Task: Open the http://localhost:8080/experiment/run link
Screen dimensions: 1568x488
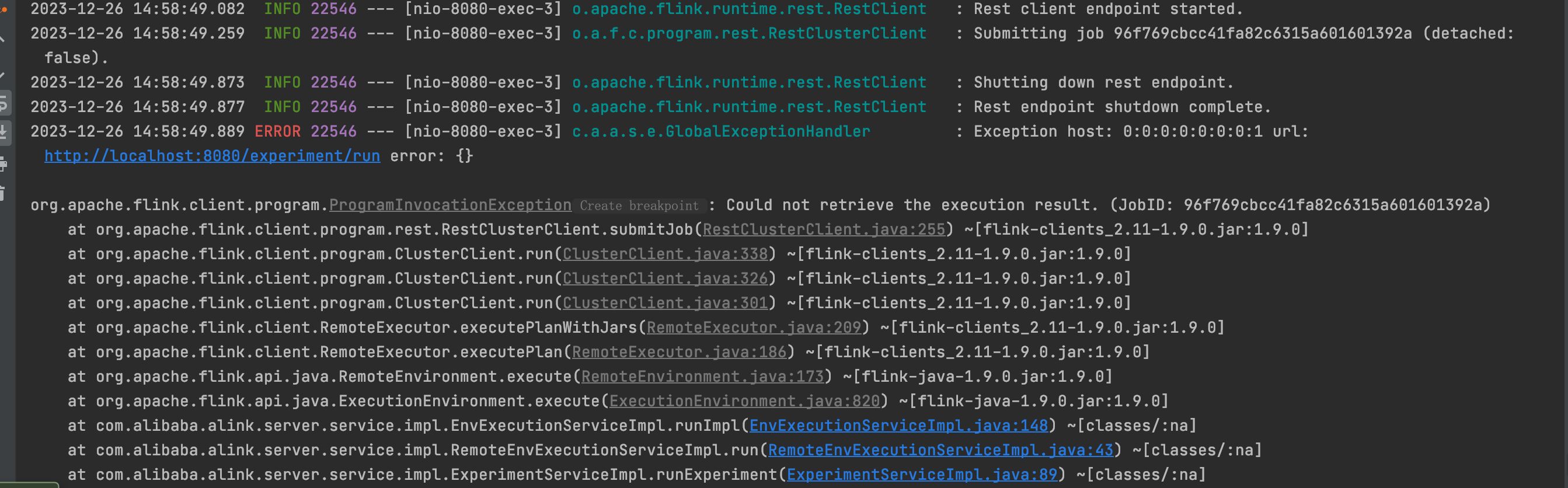Action: pyautogui.click(x=212, y=156)
